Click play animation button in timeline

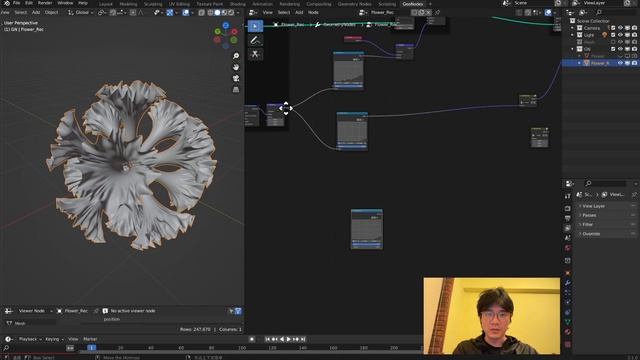coord(289,339)
